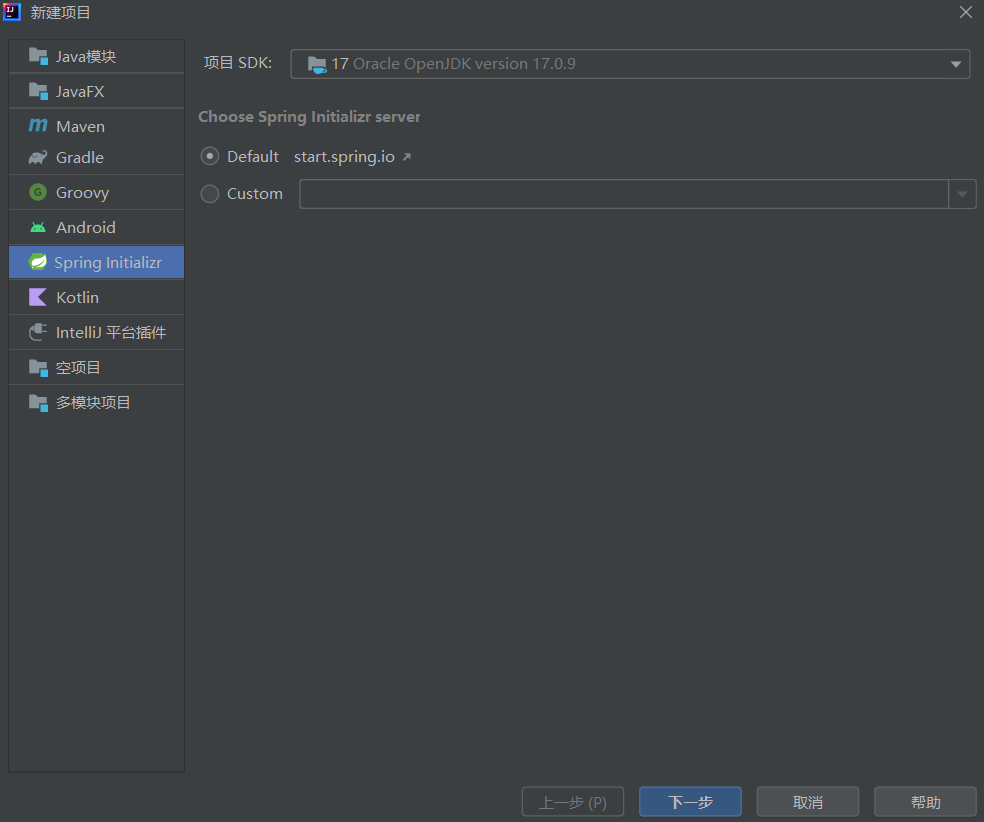Screen dimensions: 984x822
Task: Select the Default server radio button
Action: (210, 156)
